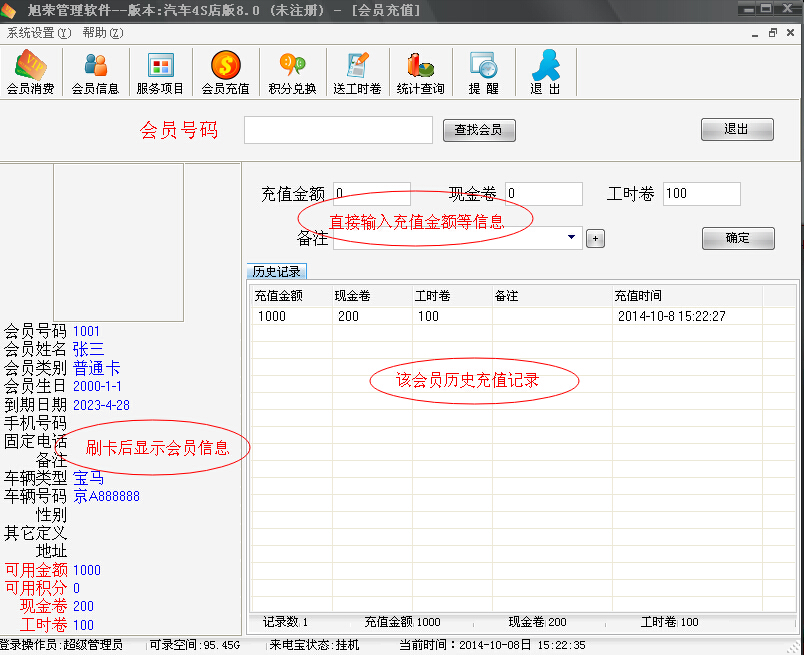Viewport: 804px width, 655px height.
Task: Focus the 会员号码 search input field
Action: tap(338, 130)
